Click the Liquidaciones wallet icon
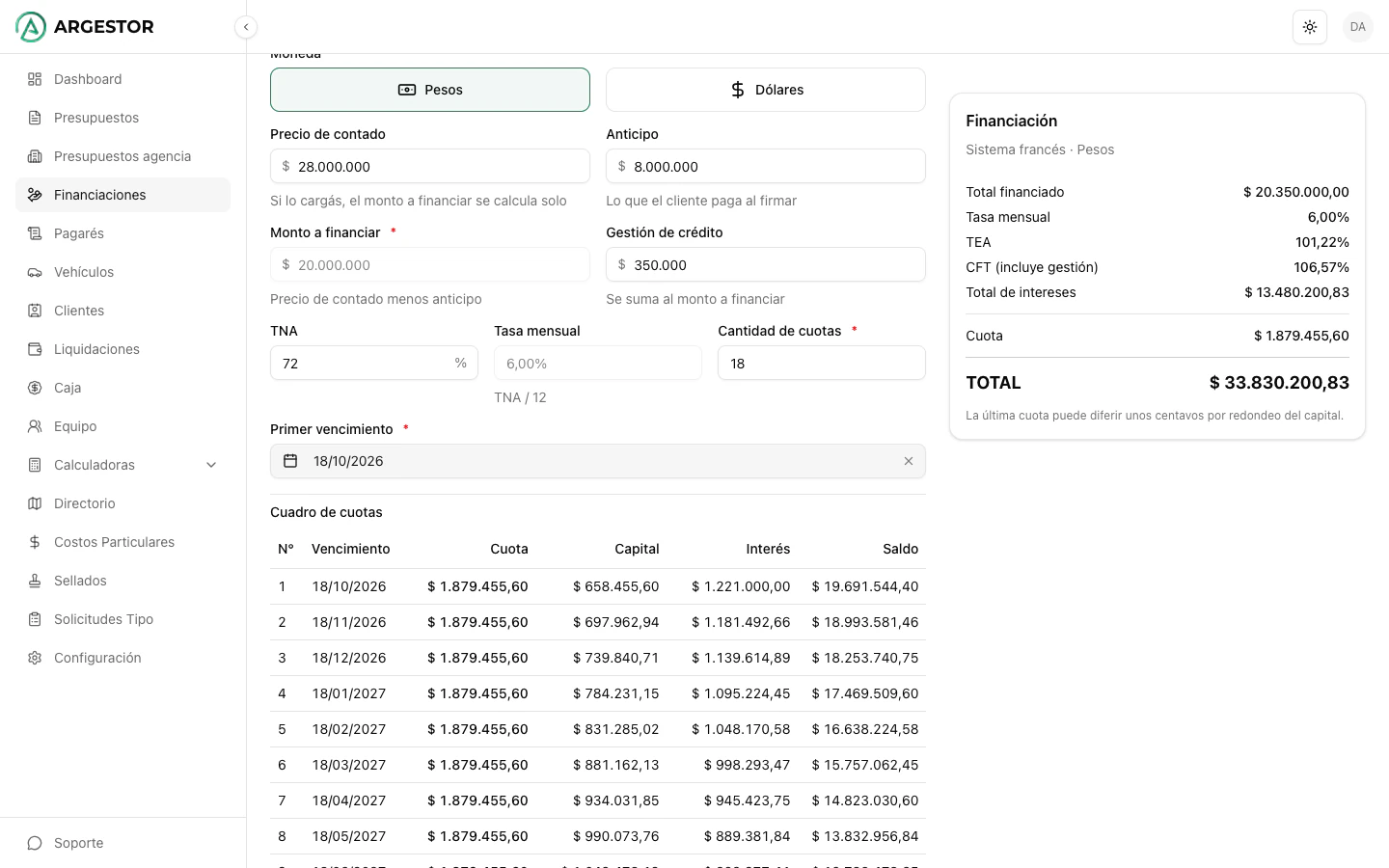1389x868 pixels. point(35,349)
